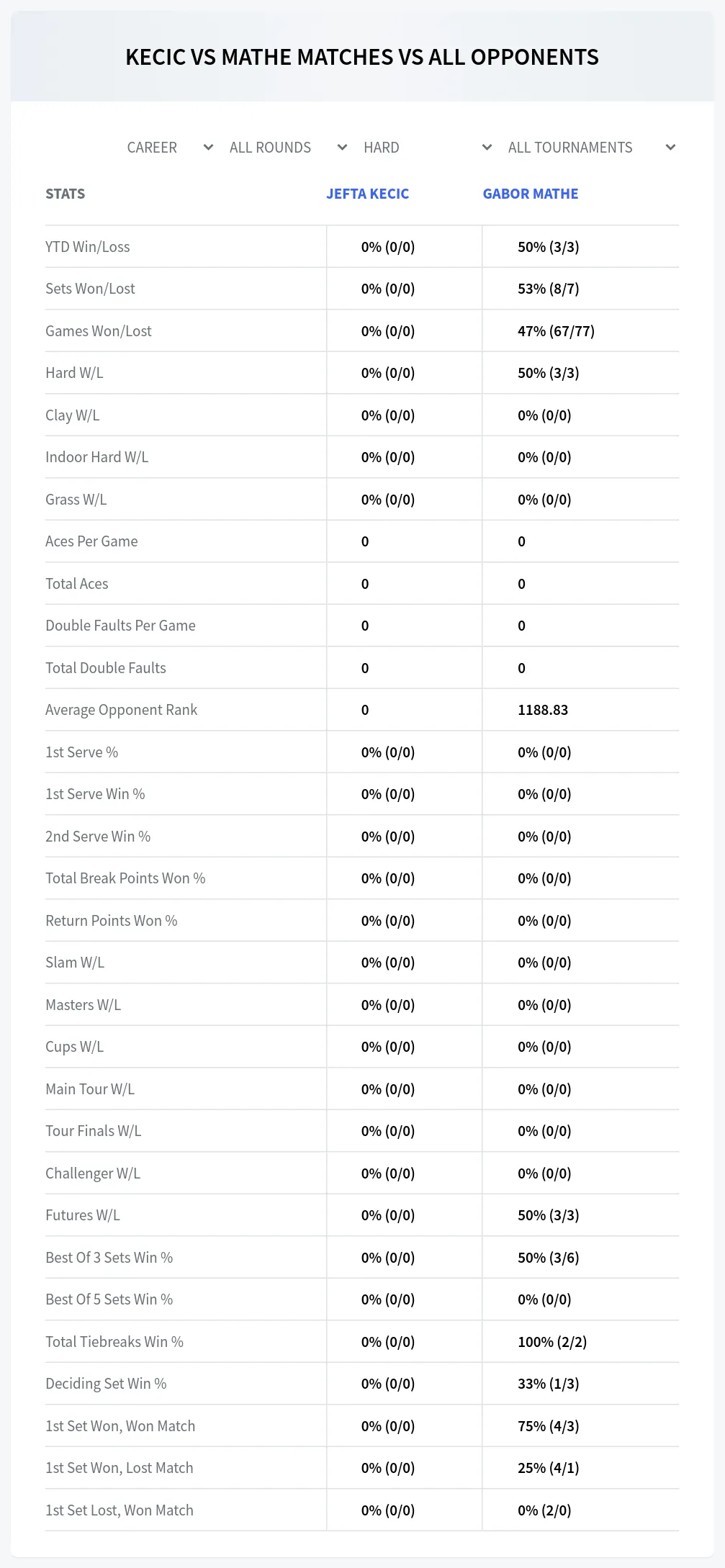
Task: Open the ALL ROUNDS dropdown
Action: tap(287, 148)
